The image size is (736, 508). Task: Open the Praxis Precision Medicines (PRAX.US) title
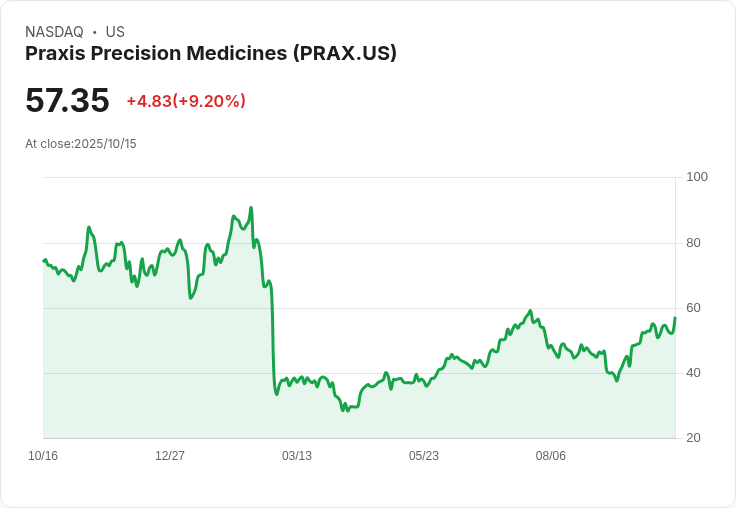coord(211,53)
